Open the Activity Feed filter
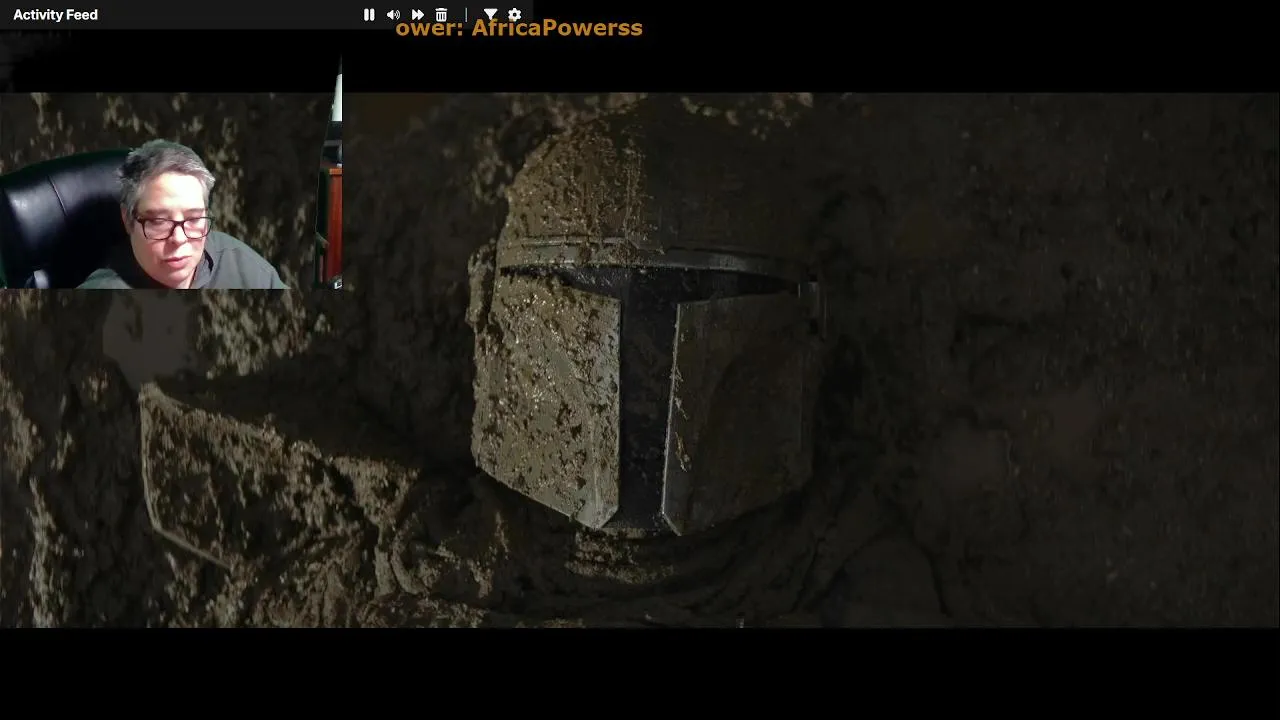1280x720 pixels. pyautogui.click(x=490, y=15)
